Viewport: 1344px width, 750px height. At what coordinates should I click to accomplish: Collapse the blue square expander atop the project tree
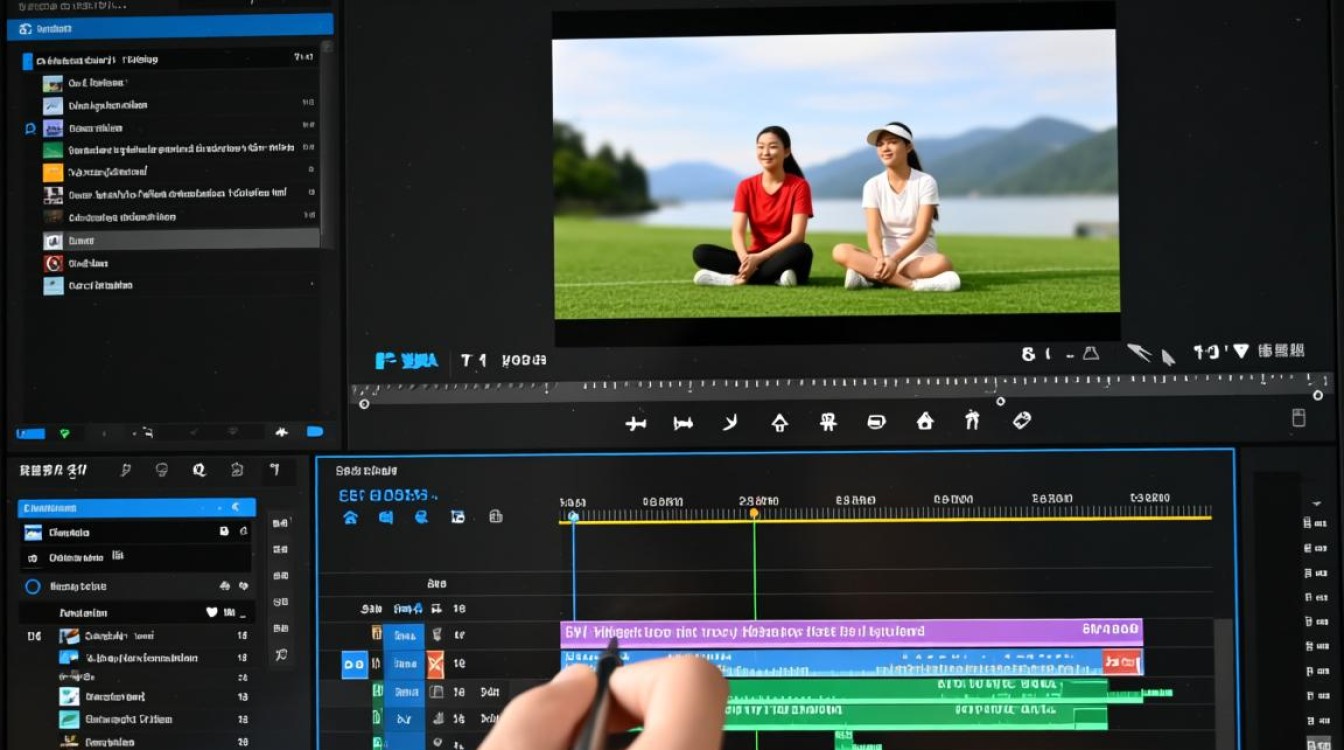(x=27, y=60)
